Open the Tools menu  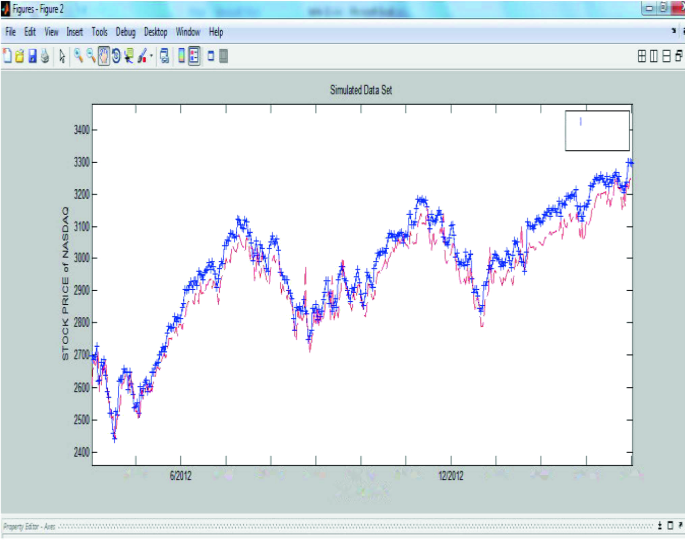[x=100, y=32]
